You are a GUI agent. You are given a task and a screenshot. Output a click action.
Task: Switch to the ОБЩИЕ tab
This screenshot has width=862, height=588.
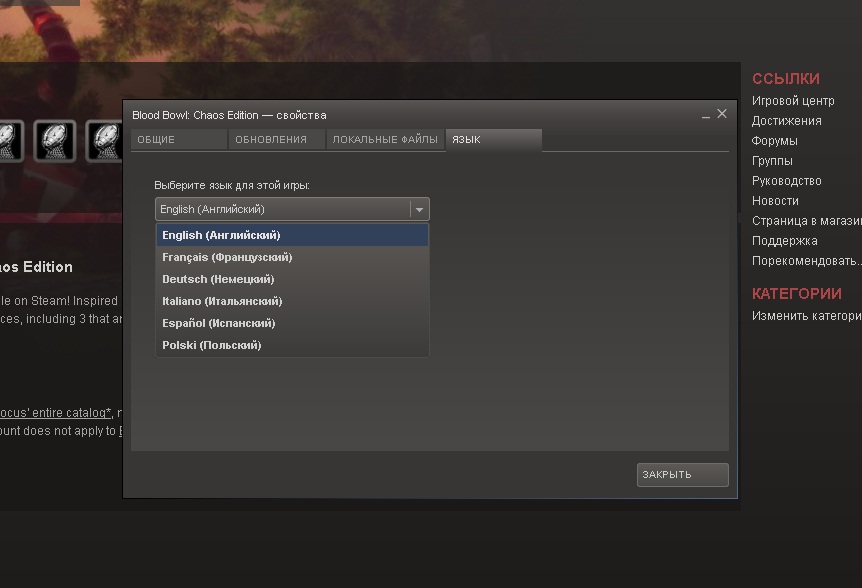178,140
